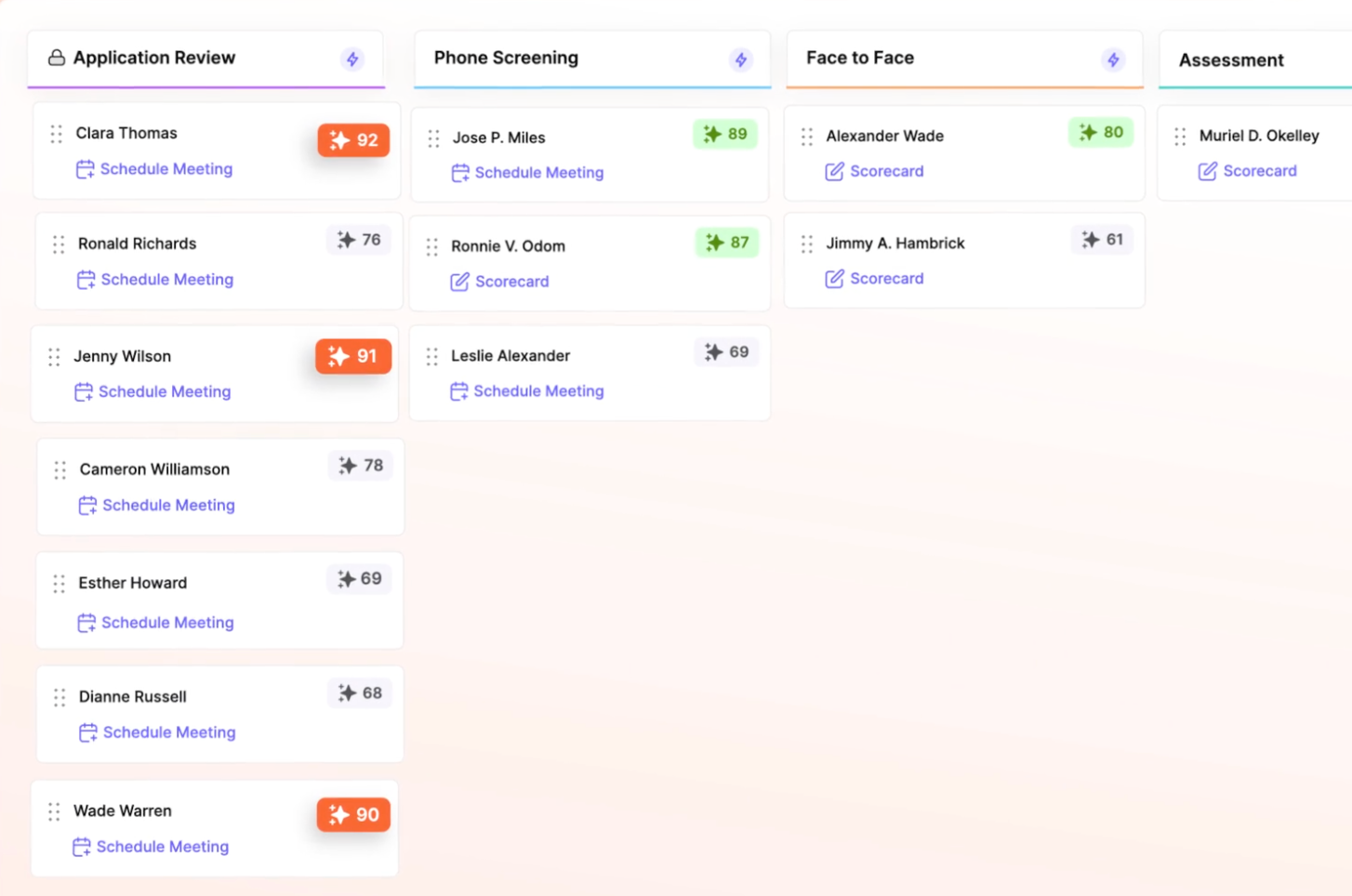Image resolution: width=1352 pixels, height=896 pixels.
Task: Schedule a meeting with Cameron Williamson
Action: click(x=157, y=506)
